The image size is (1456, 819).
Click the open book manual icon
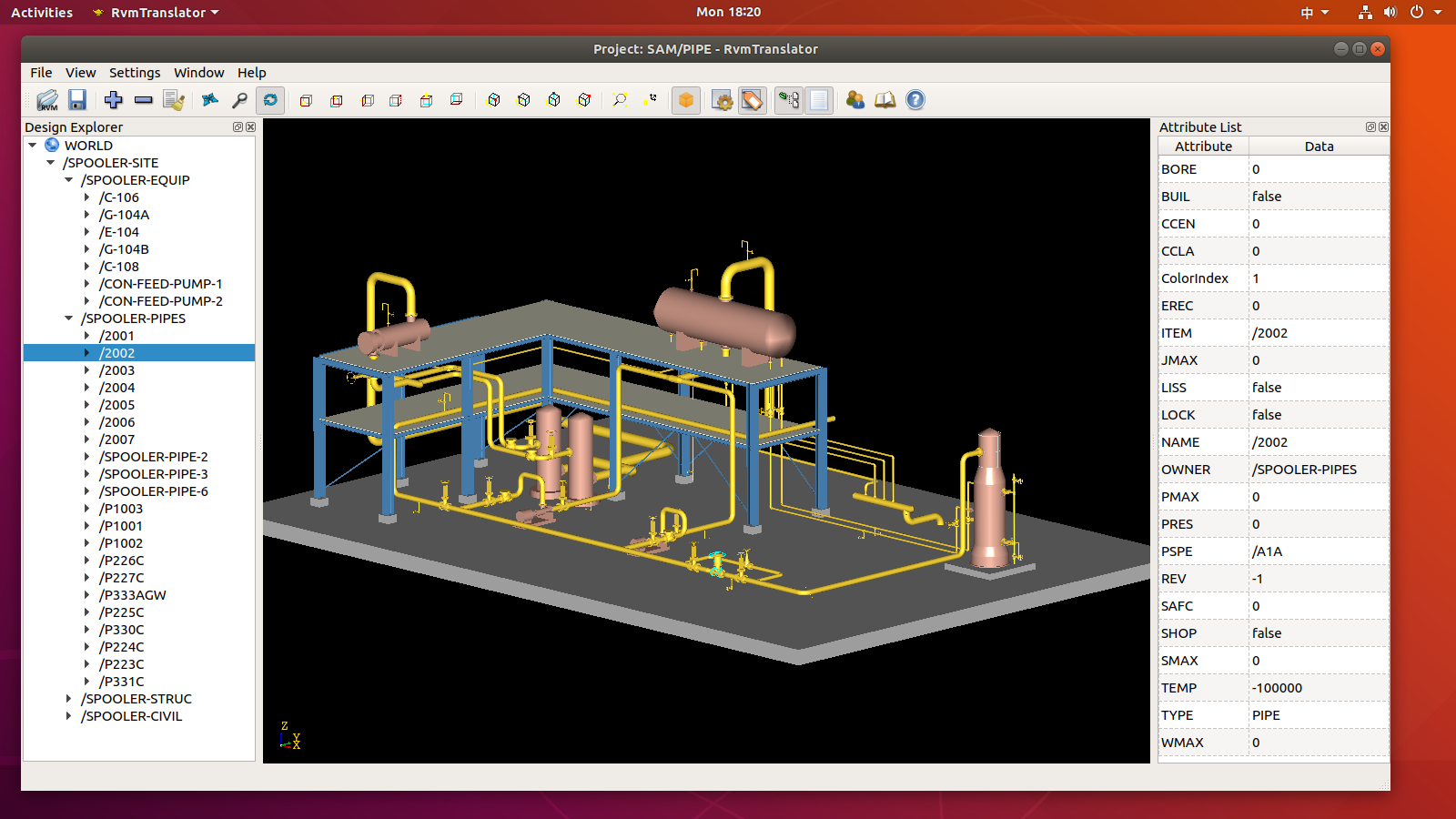coord(885,100)
